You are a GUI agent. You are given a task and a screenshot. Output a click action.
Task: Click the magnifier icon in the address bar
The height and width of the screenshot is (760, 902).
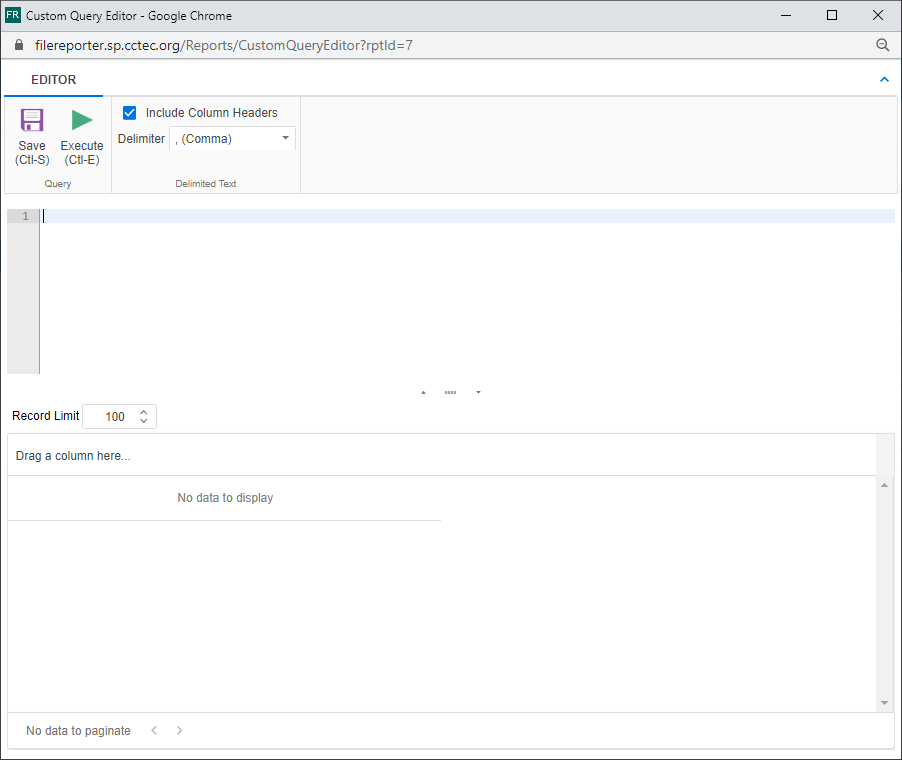[x=882, y=45]
